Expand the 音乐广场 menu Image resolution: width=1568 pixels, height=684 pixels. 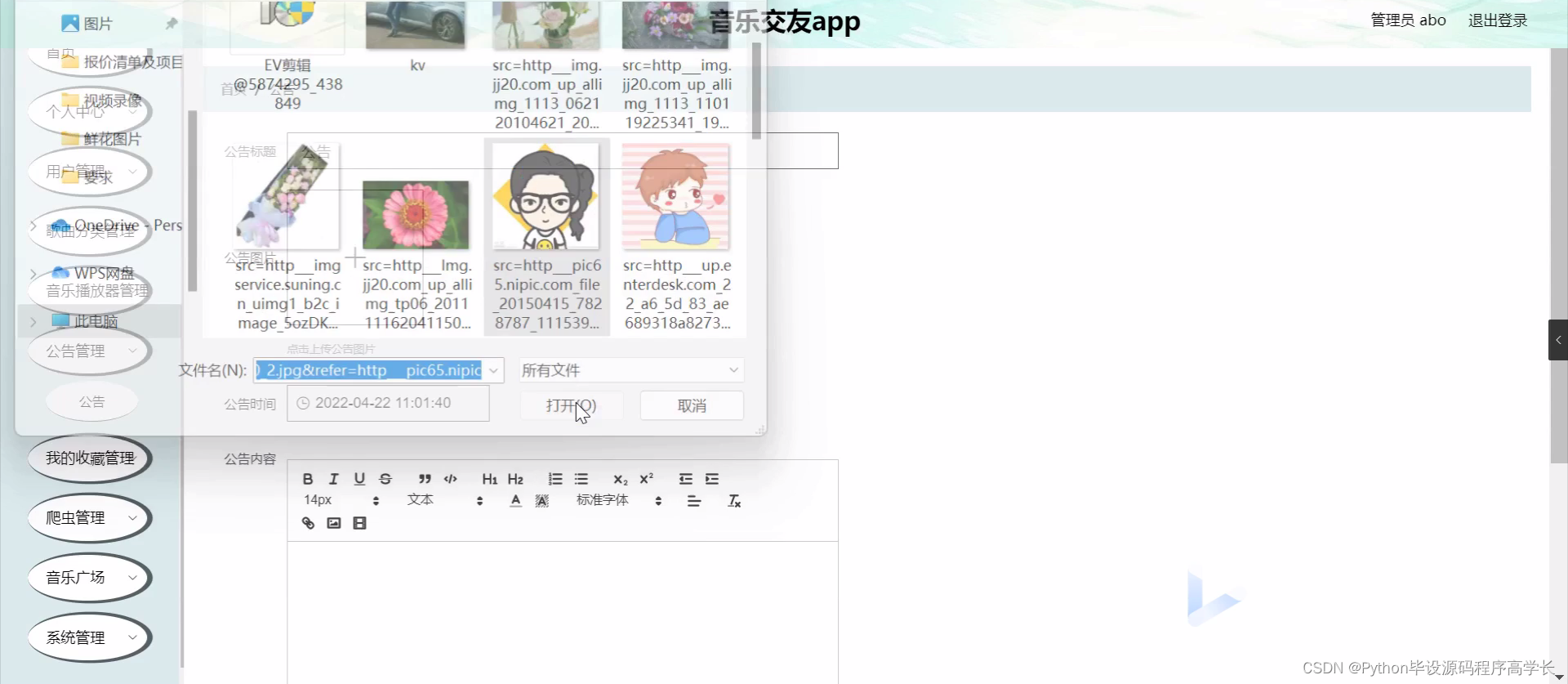point(90,578)
